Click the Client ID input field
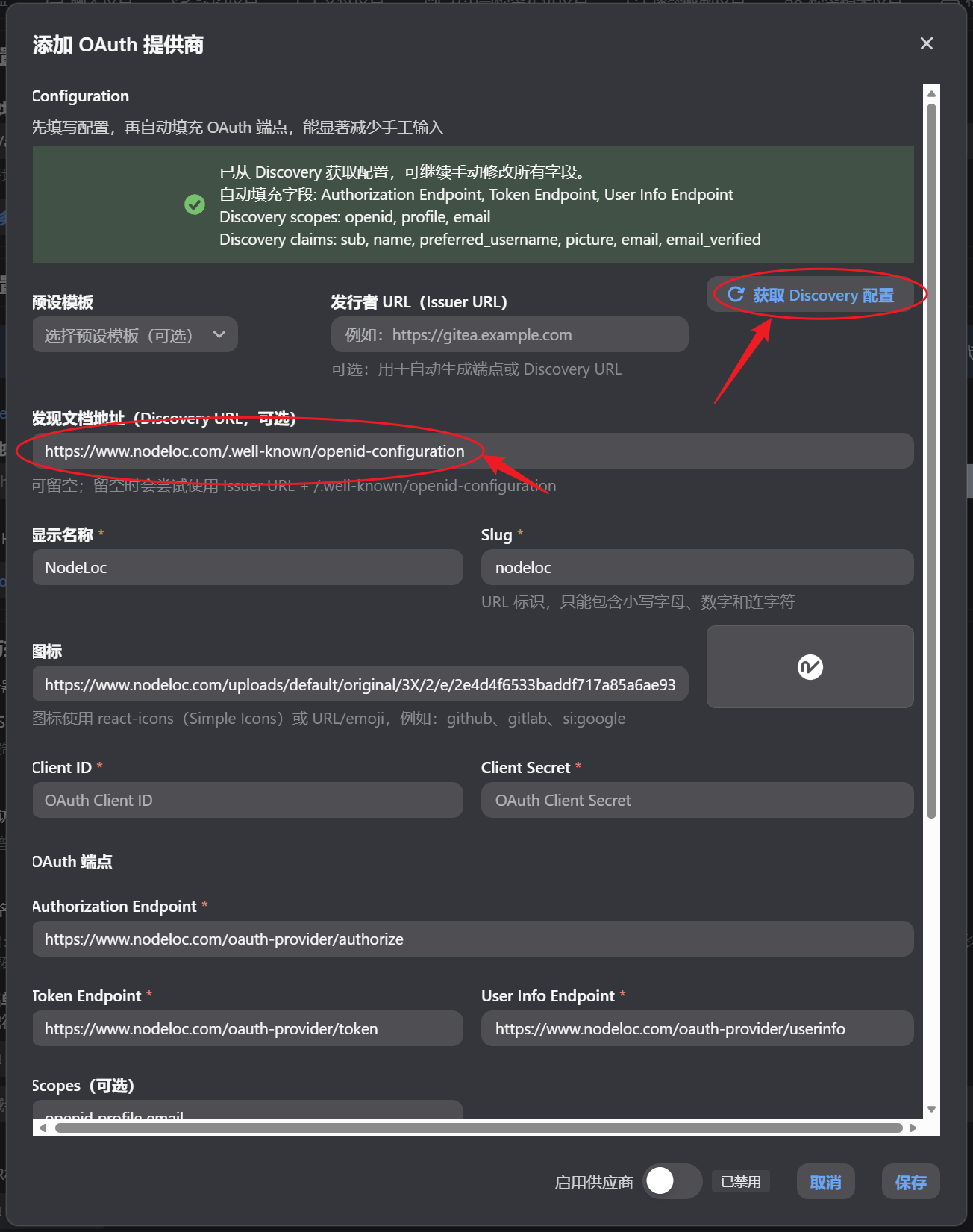973x1232 pixels. [x=248, y=801]
